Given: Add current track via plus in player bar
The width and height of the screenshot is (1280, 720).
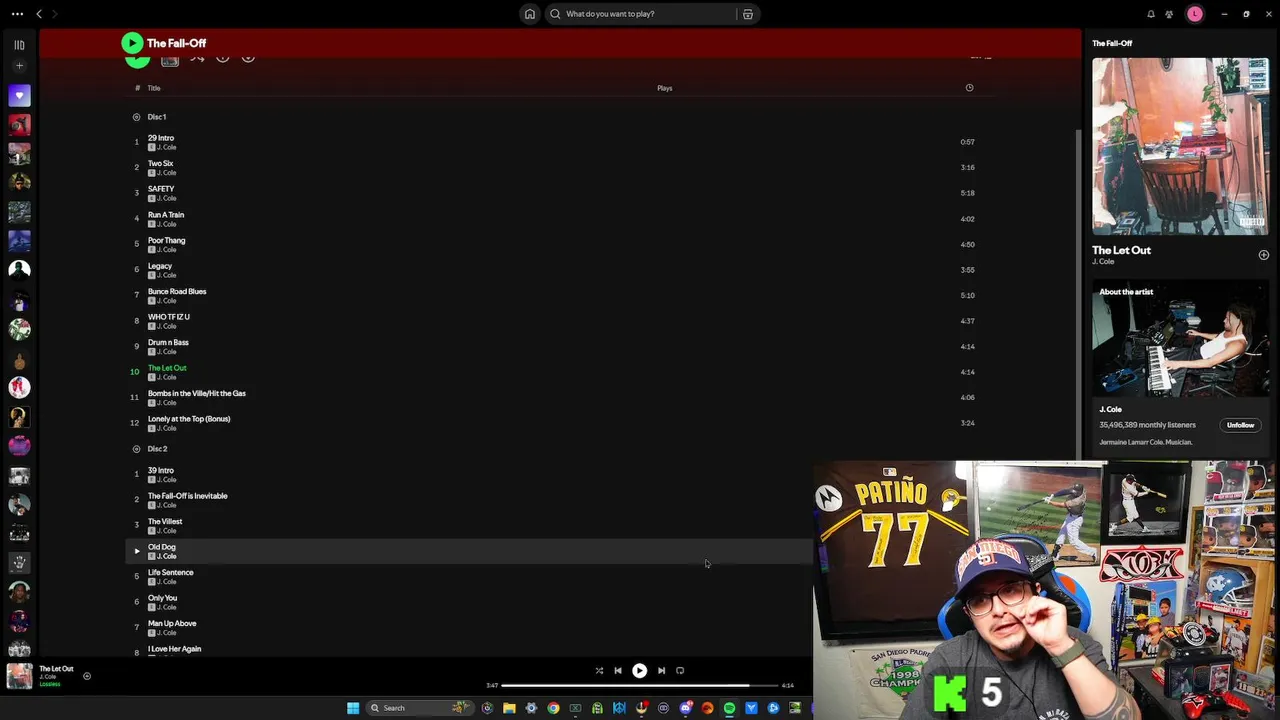Looking at the screenshot, I should click(x=87, y=677).
